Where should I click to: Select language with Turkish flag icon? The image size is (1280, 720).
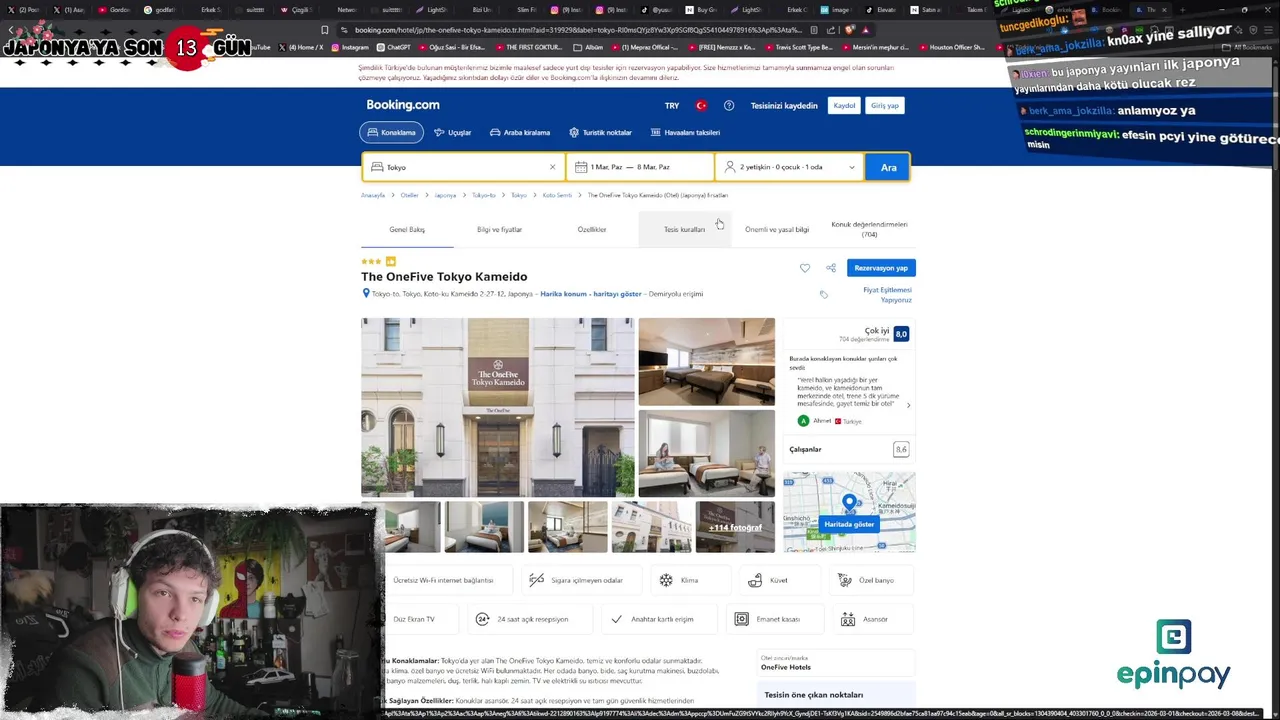coord(701,106)
